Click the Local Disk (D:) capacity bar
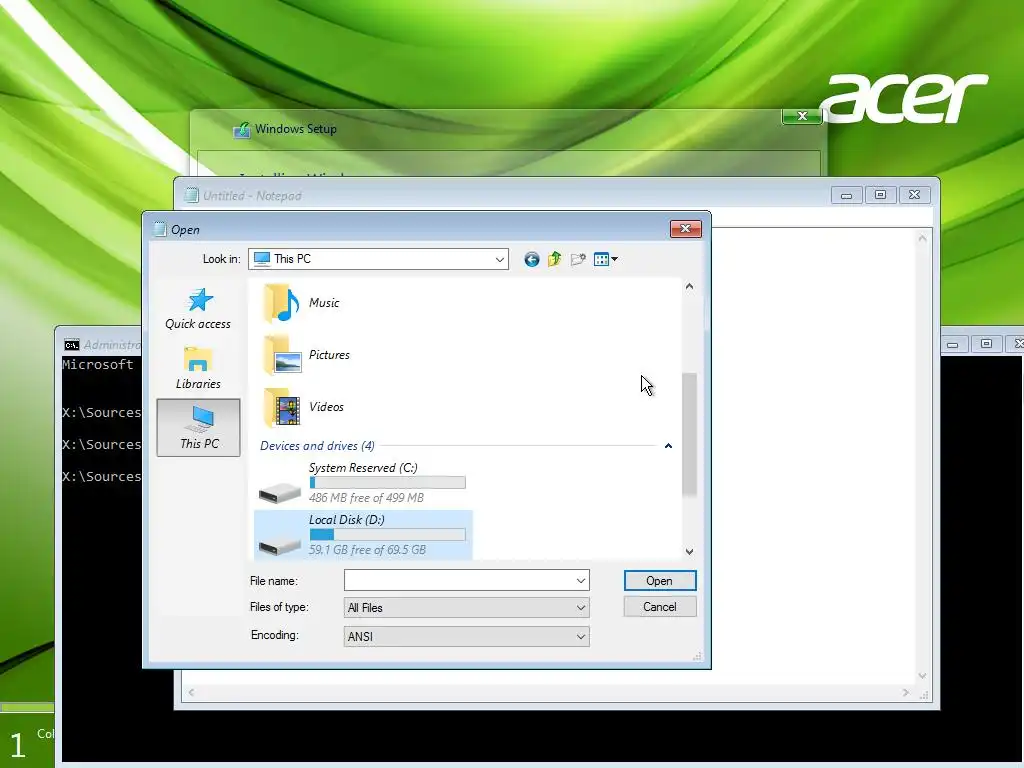1024x768 pixels. (x=388, y=535)
